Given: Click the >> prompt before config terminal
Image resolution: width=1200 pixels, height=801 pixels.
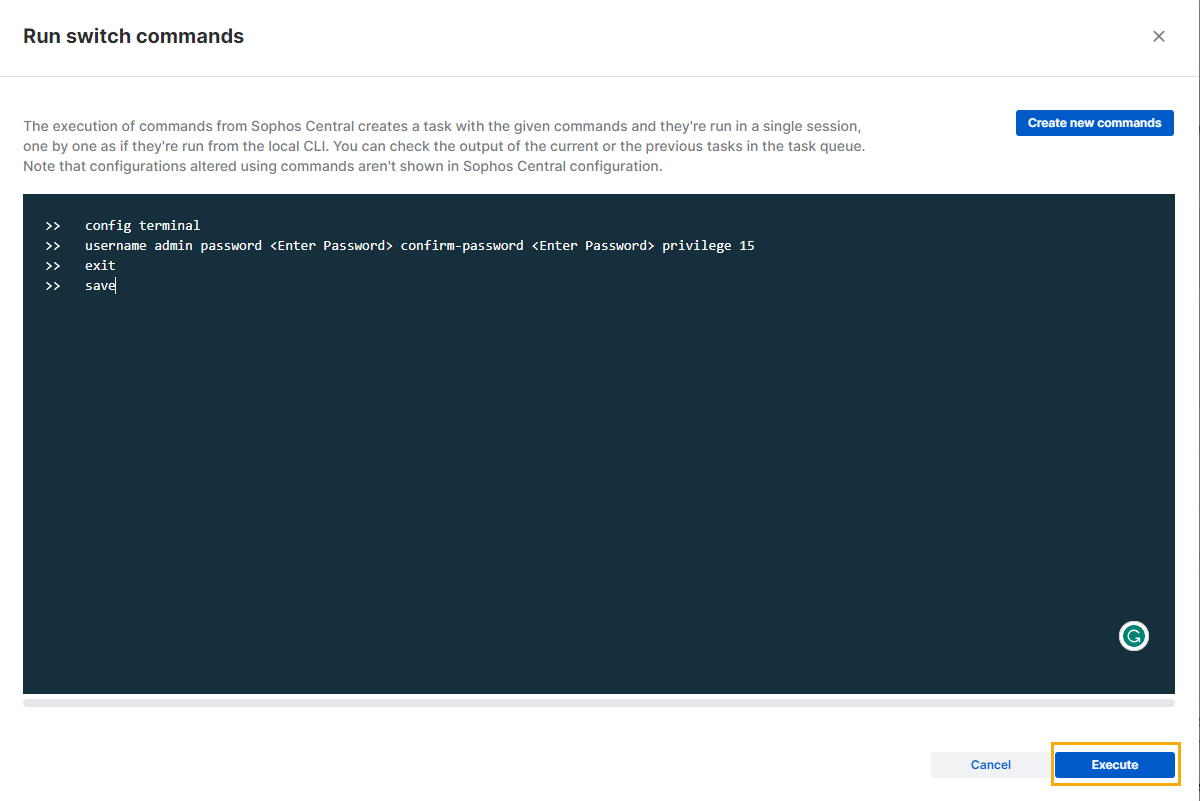Looking at the screenshot, I should 53,226.
